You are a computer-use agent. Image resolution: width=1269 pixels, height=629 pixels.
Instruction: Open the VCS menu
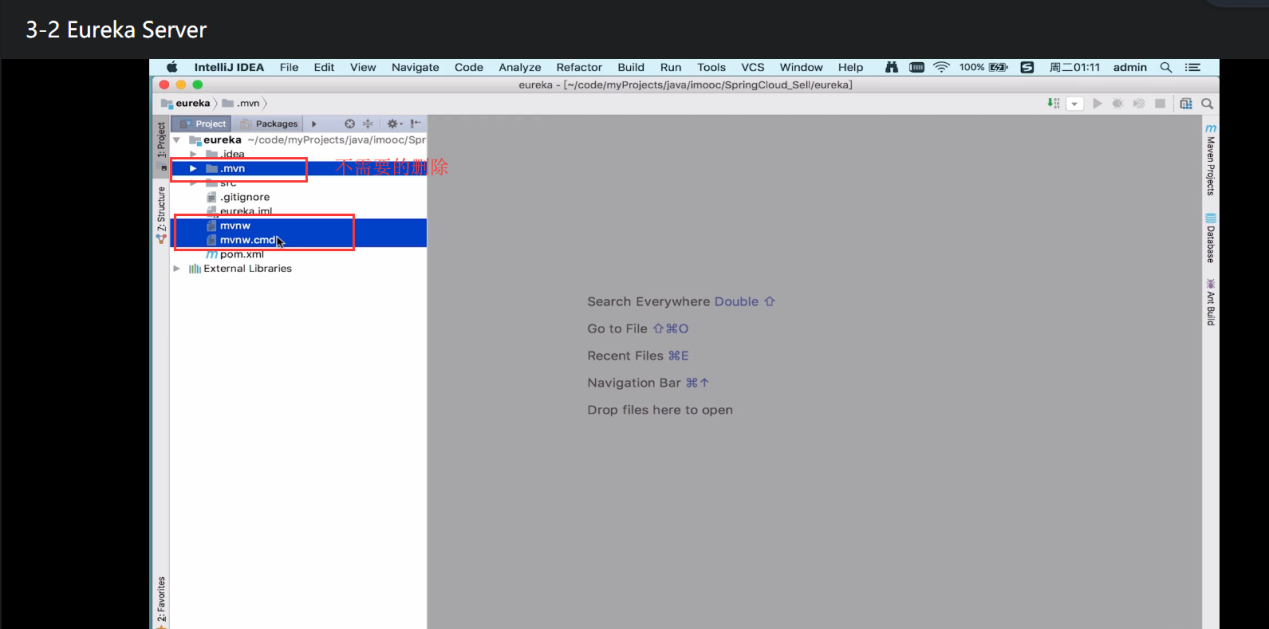[x=753, y=67]
